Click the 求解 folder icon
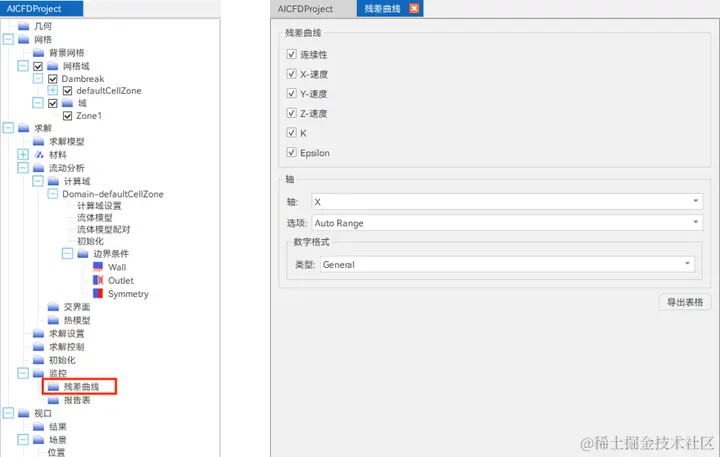The image size is (720, 457). (x=24, y=128)
